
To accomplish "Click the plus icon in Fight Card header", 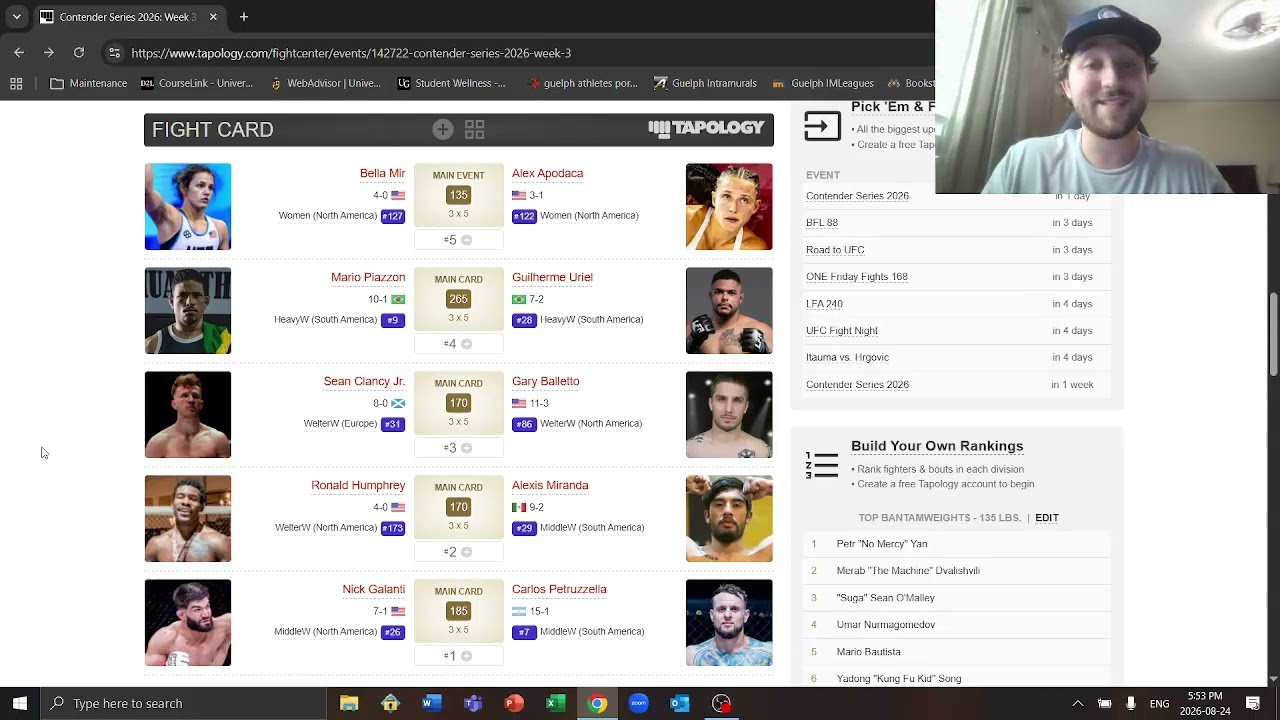I will (443, 129).
